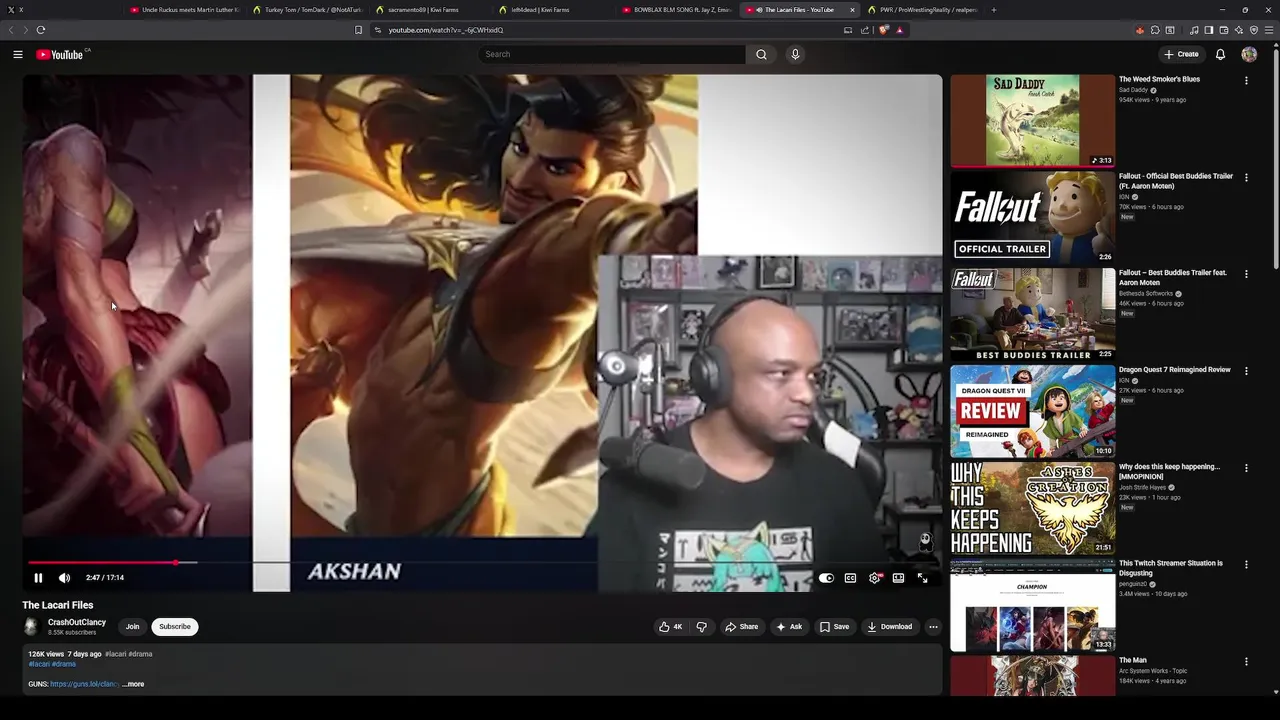Viewport: 1280px width, 720px height.
Task: Start voice search with microphone icon
Action: click(795, 54)
